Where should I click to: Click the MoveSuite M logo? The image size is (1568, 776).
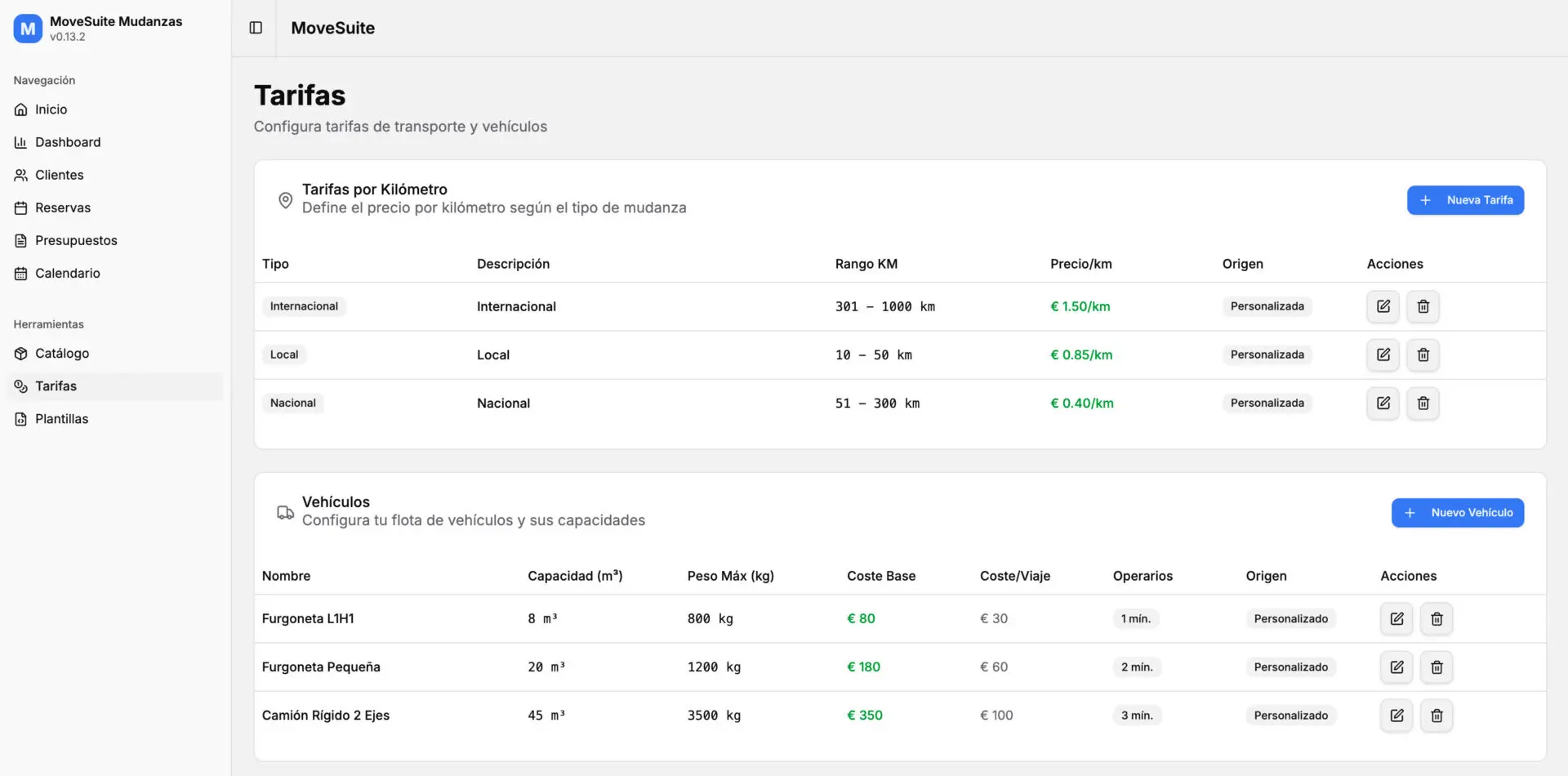click(27, 28)
